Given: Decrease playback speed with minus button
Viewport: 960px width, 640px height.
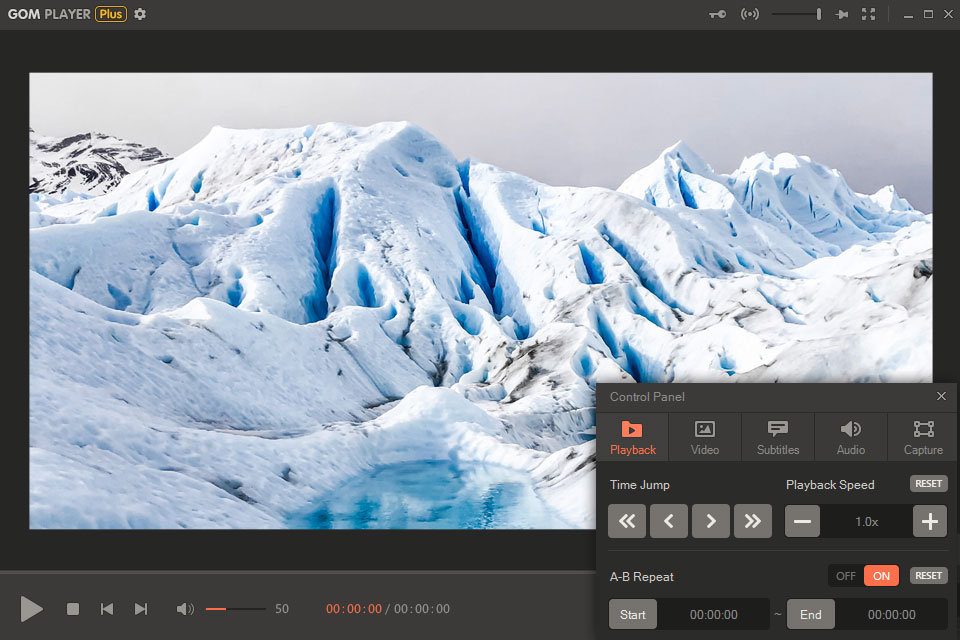Looking at the screenshot, I should pos(803,521).
